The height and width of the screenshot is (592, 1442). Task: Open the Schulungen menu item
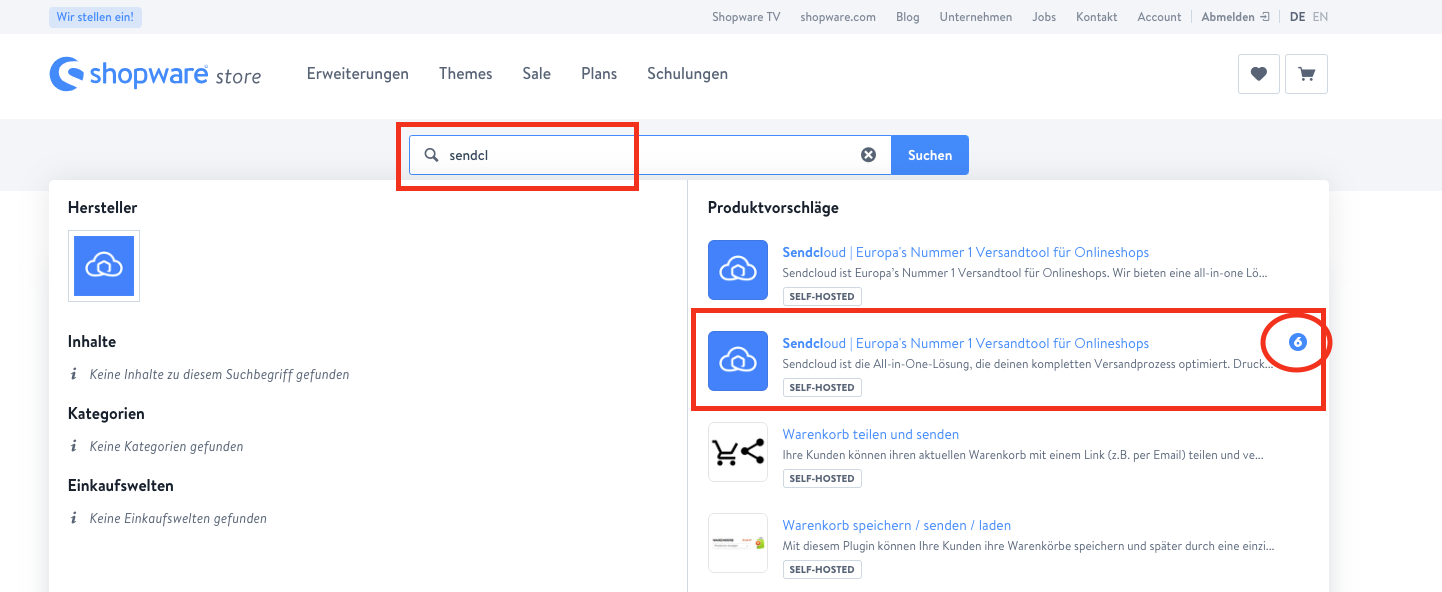coord(687,74)
